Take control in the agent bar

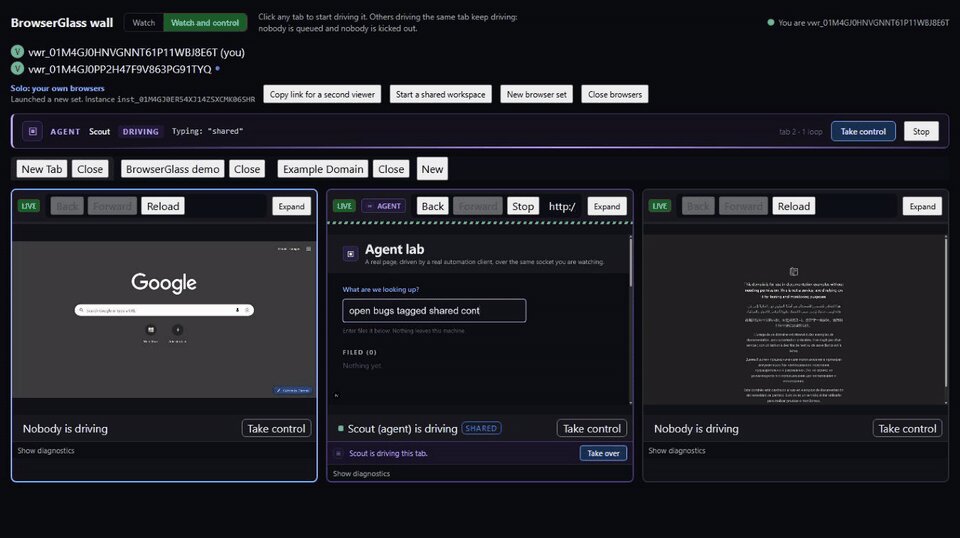coord(863,132)
